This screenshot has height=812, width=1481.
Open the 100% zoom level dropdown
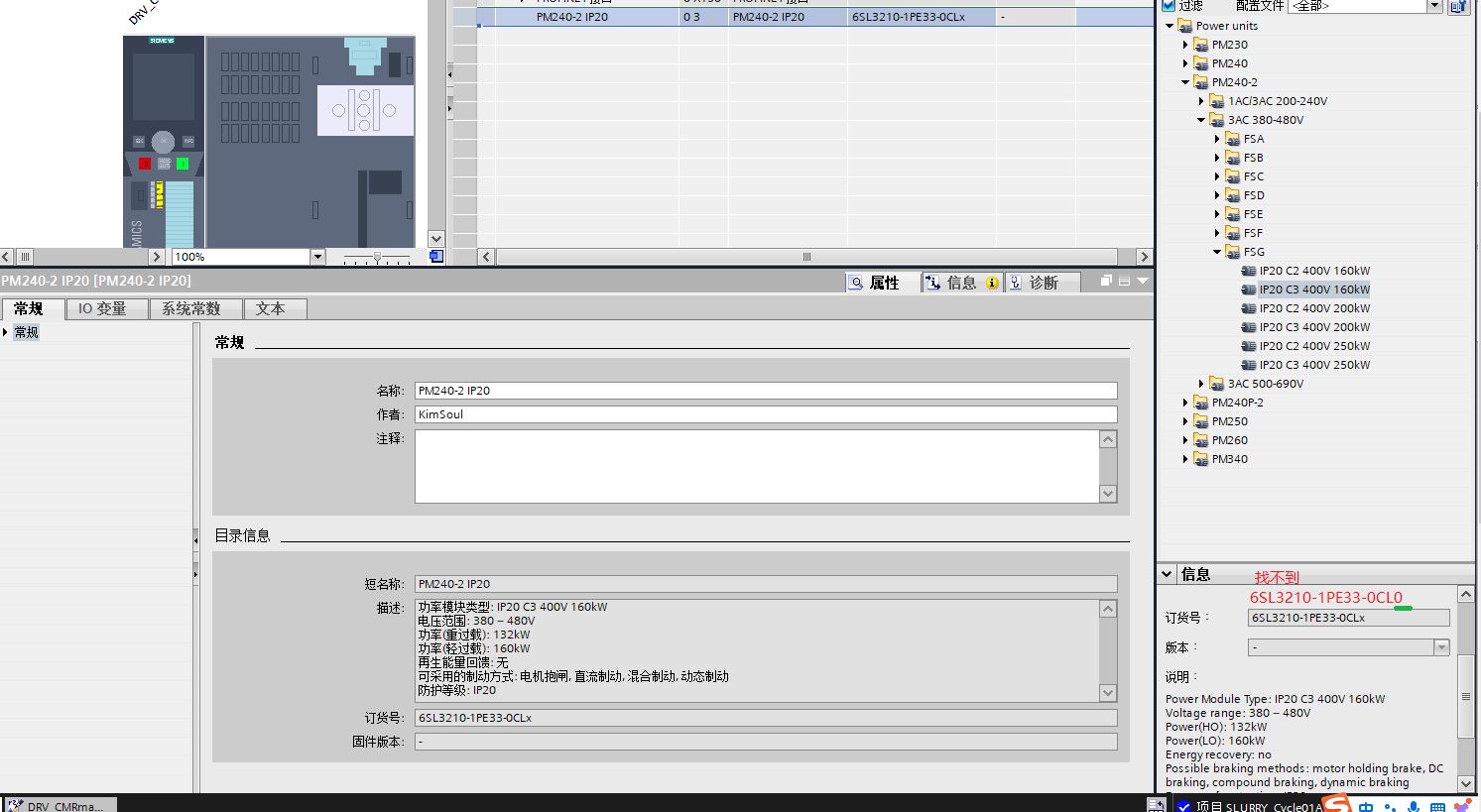(317, 257)
